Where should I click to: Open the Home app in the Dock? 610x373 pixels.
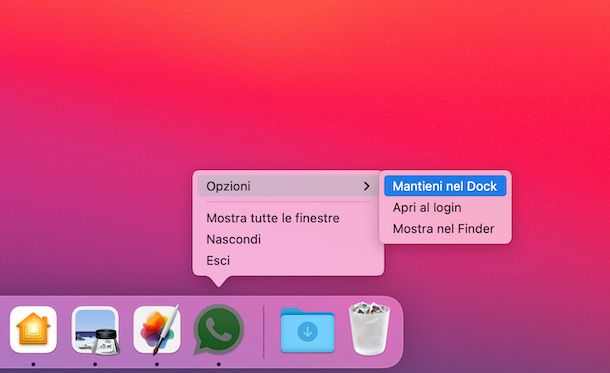(33, 330)
